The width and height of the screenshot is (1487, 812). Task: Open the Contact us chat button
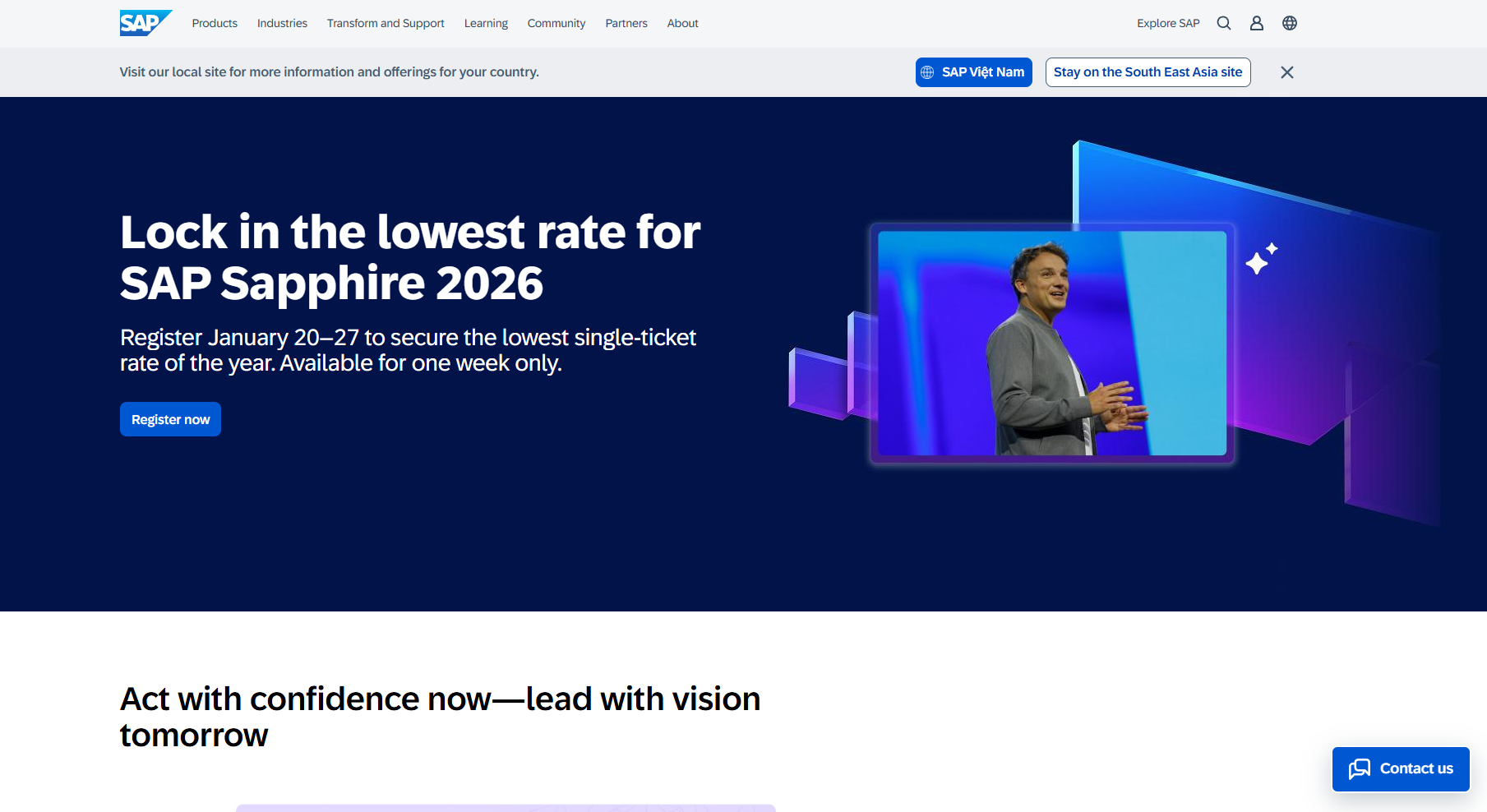[1401, 769]
